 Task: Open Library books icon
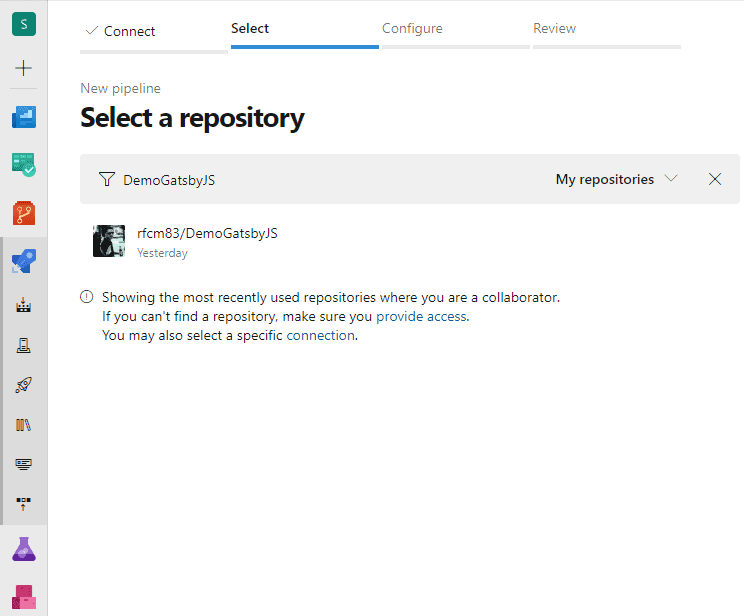(23, 425)
